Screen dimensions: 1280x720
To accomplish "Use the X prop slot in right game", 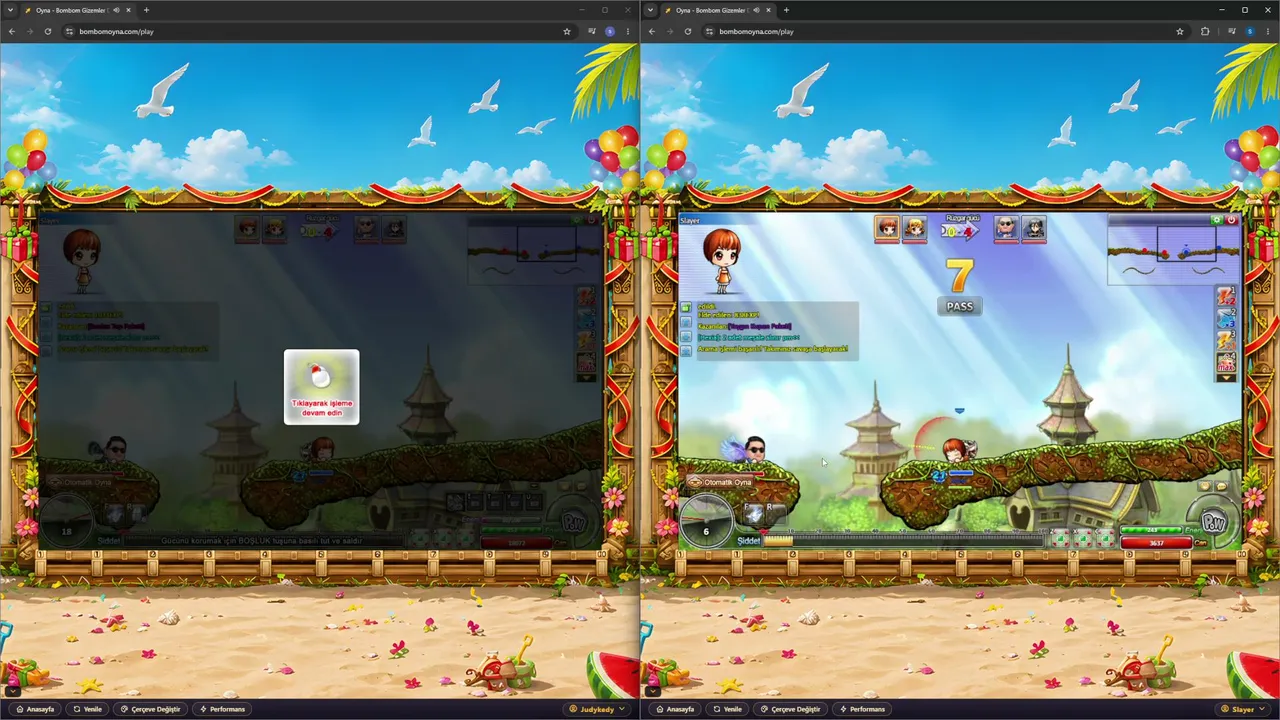I will click(x=1082, y=537).
